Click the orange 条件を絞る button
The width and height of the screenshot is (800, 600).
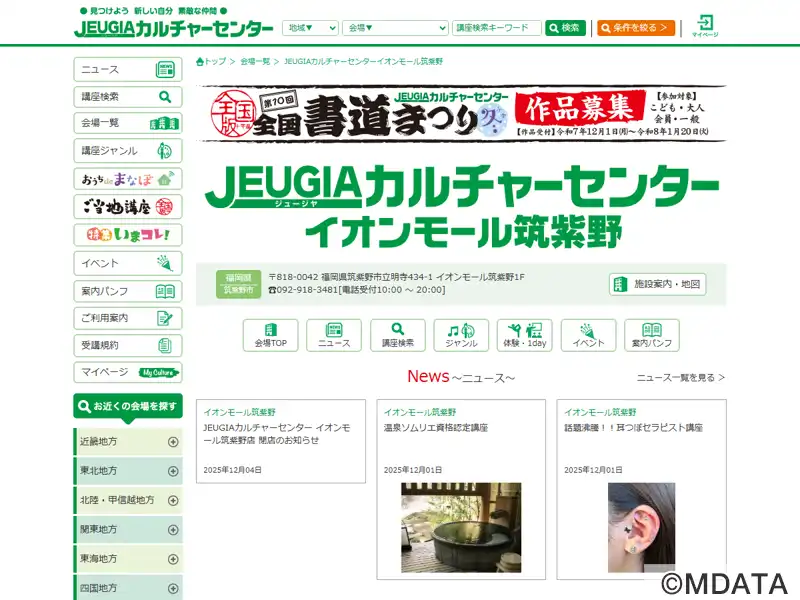click(636, 28)
